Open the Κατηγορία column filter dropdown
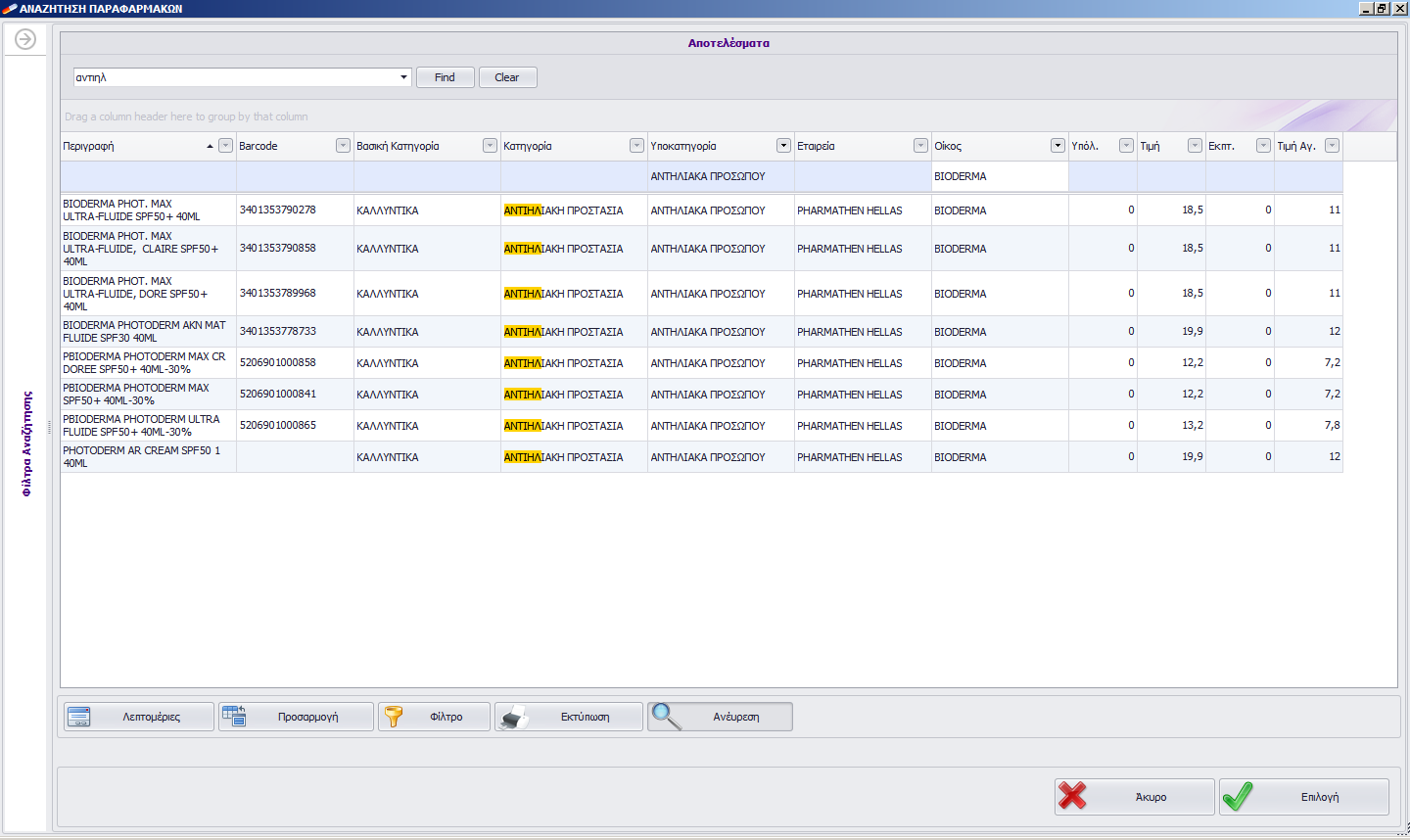 click(x=636, y=146)
